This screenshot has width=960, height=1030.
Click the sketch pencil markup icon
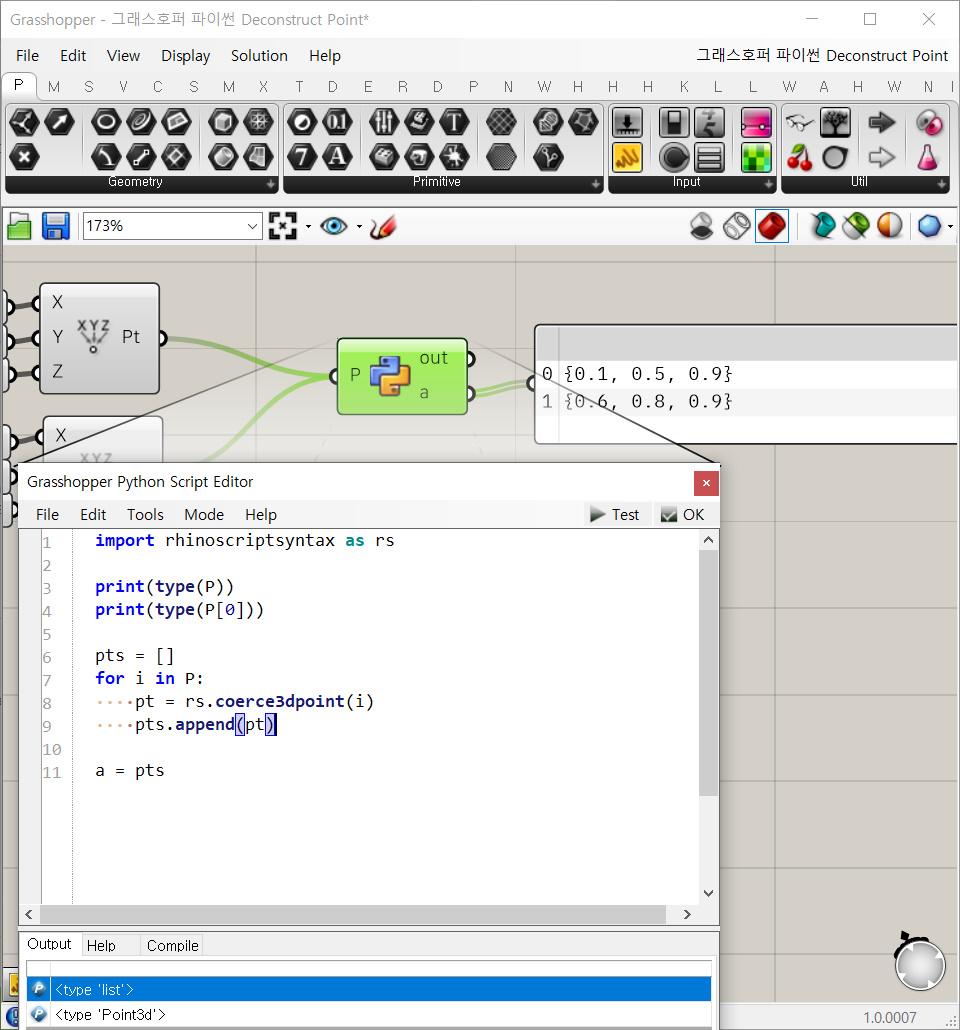click(382, 227)
